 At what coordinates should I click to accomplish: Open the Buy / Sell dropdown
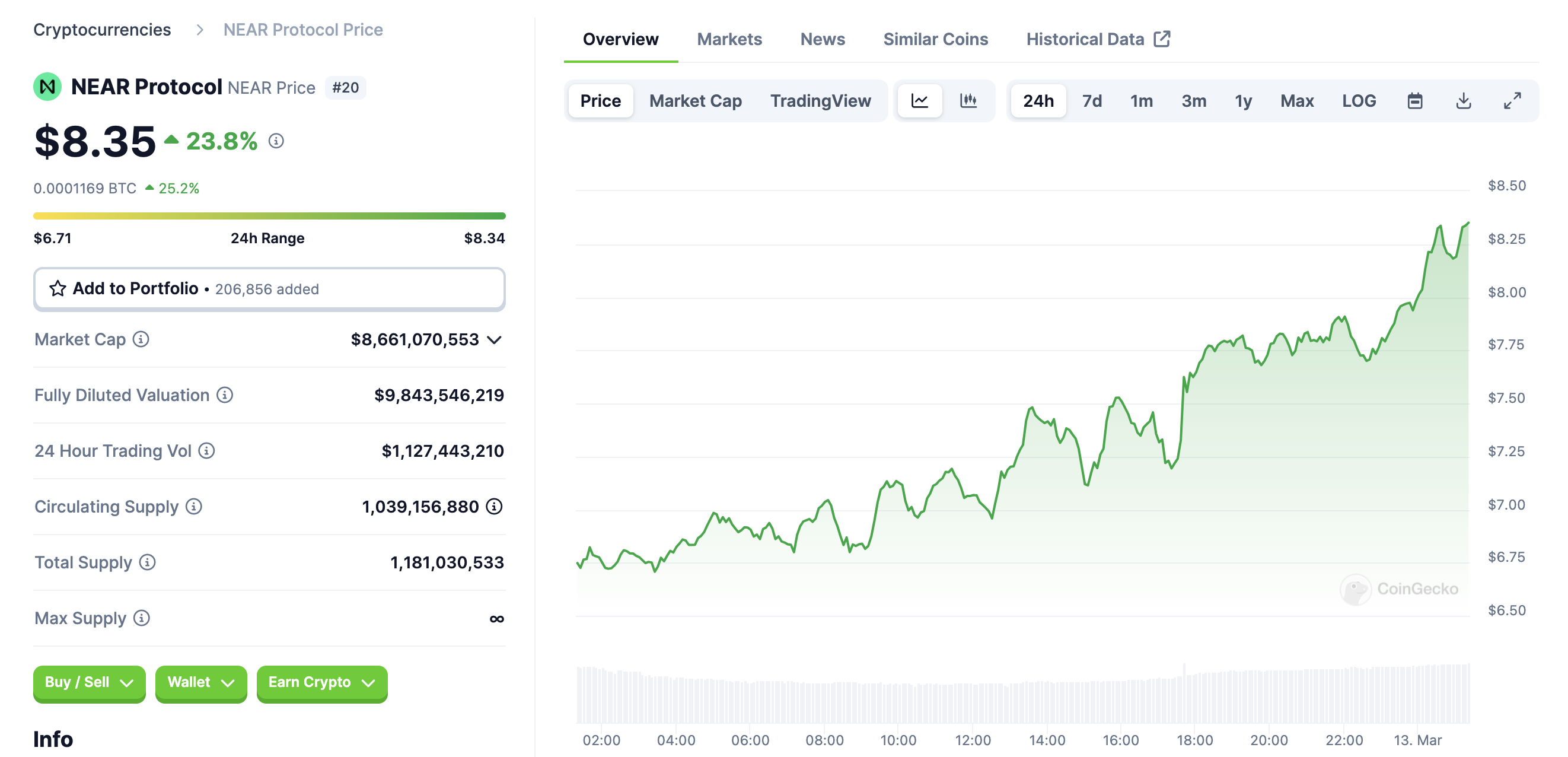tap(89, 683)
